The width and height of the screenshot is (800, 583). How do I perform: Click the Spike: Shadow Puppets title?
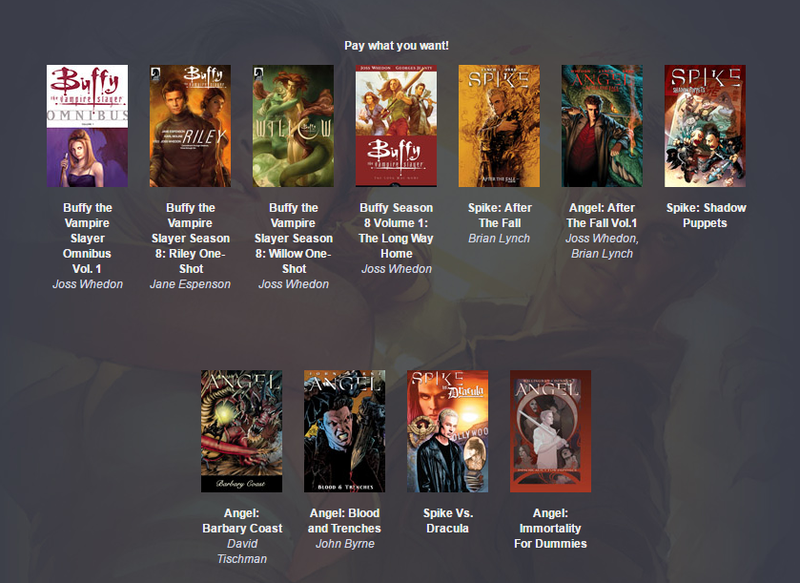(706, 215)
